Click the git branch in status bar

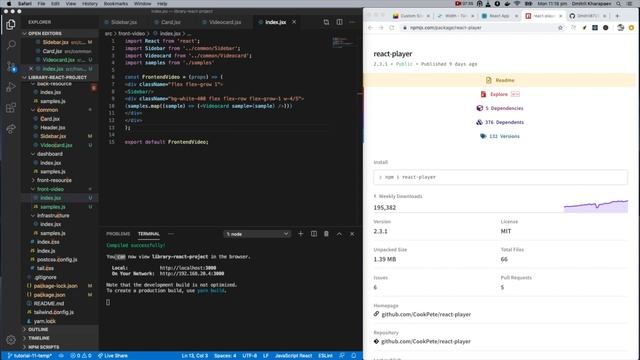pyautogui.click(x=29, y=356)
